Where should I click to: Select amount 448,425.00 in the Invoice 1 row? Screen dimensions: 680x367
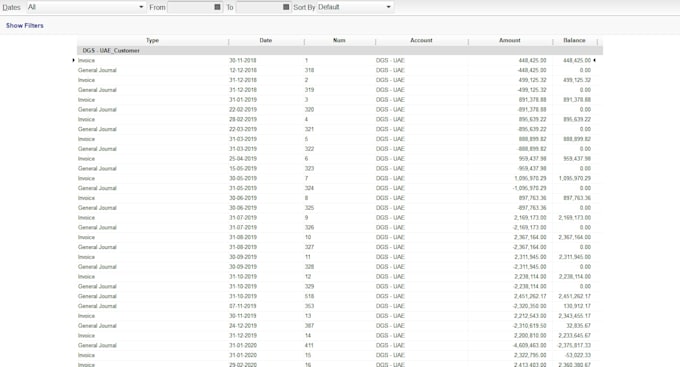[532, 60]
